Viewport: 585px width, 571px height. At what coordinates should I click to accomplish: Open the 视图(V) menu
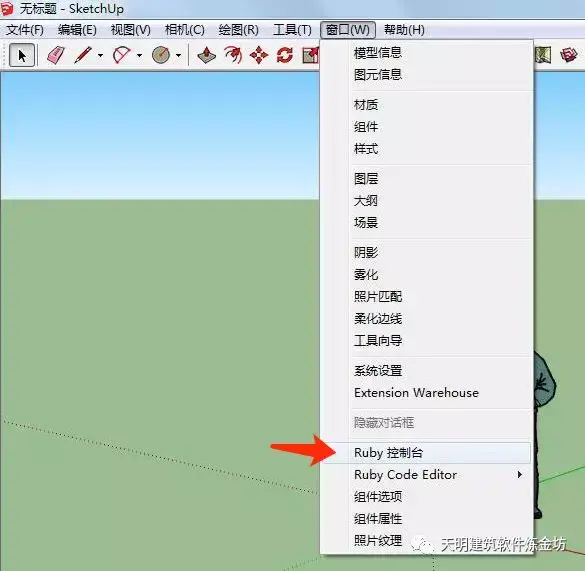pos(131,30)
